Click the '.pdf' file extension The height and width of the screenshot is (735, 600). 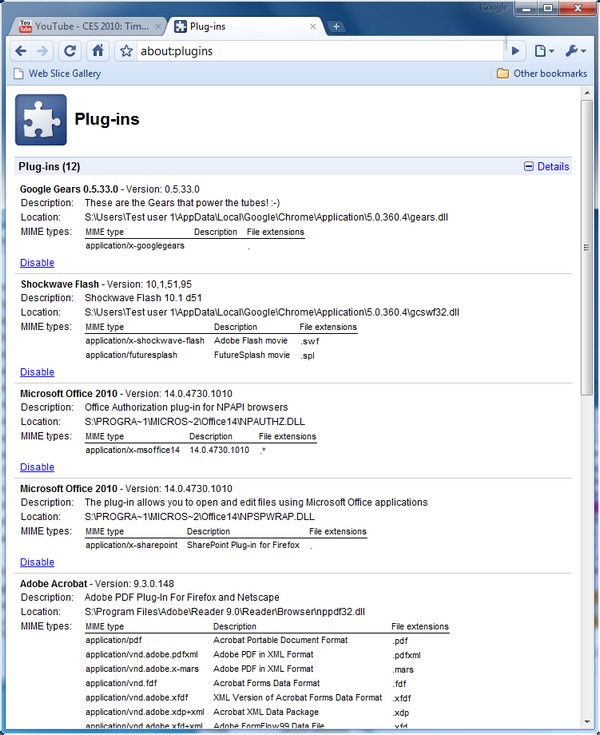tap(400, 641)
